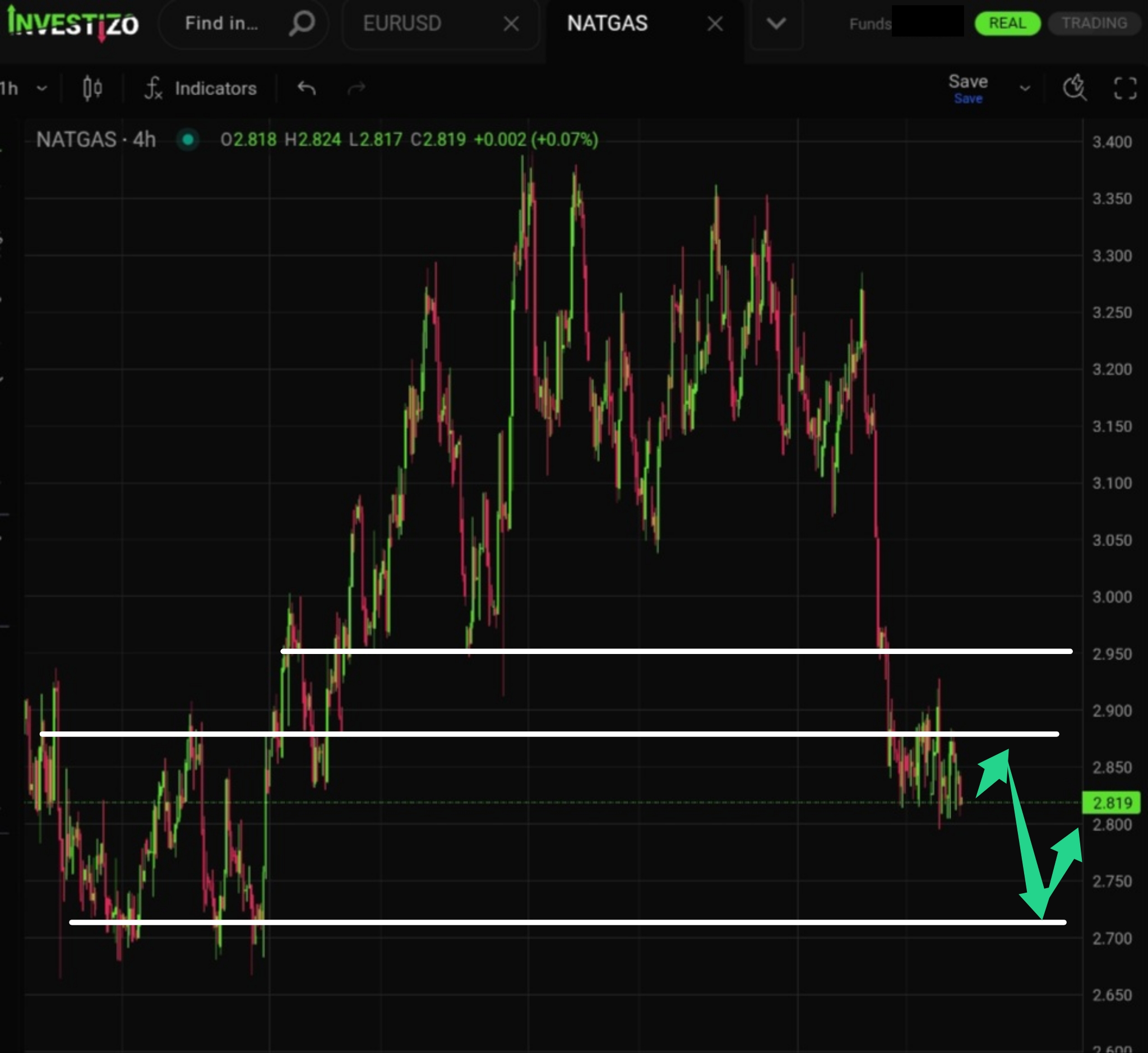Image resolution: width=1148 pixels, height=1053 pixels.
Task: Click the 3.200 price axis label
Action: click(1112, 369)
